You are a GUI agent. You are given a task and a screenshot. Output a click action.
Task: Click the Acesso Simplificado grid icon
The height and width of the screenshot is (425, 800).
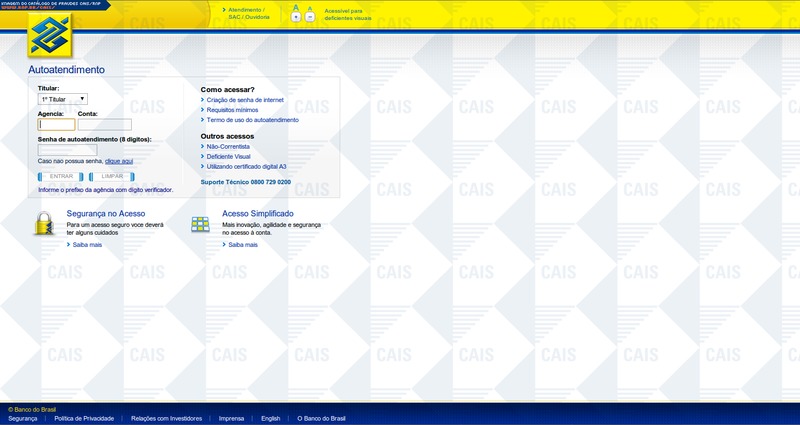(x=200, y=224)
